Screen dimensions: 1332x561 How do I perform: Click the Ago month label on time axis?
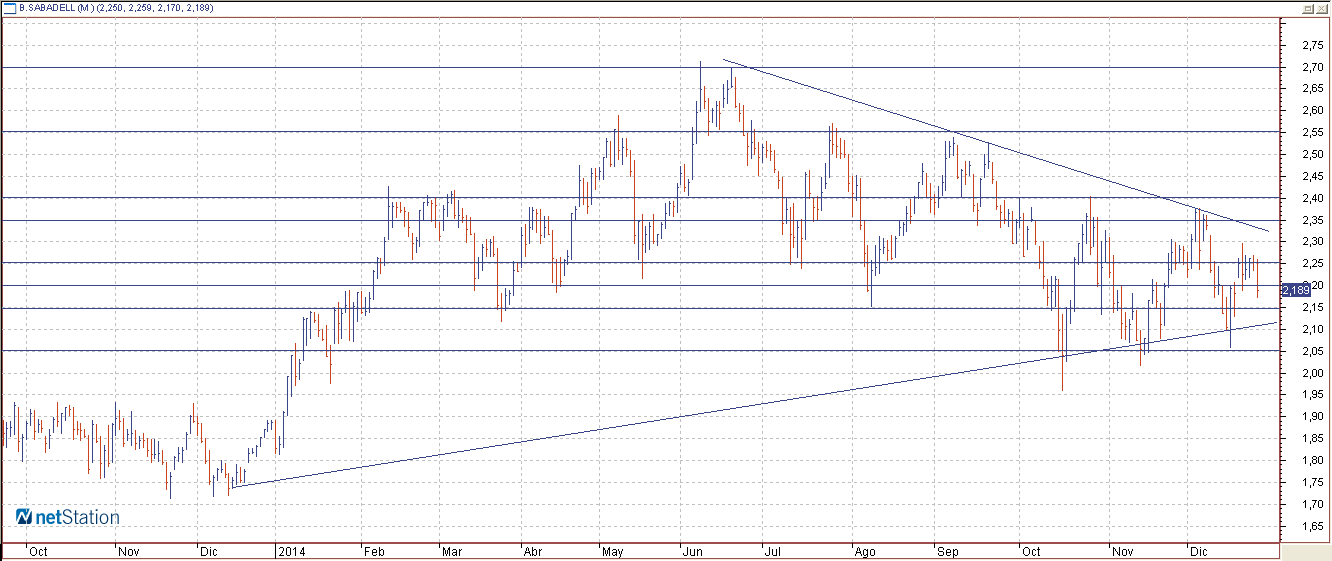pos(865,551)
